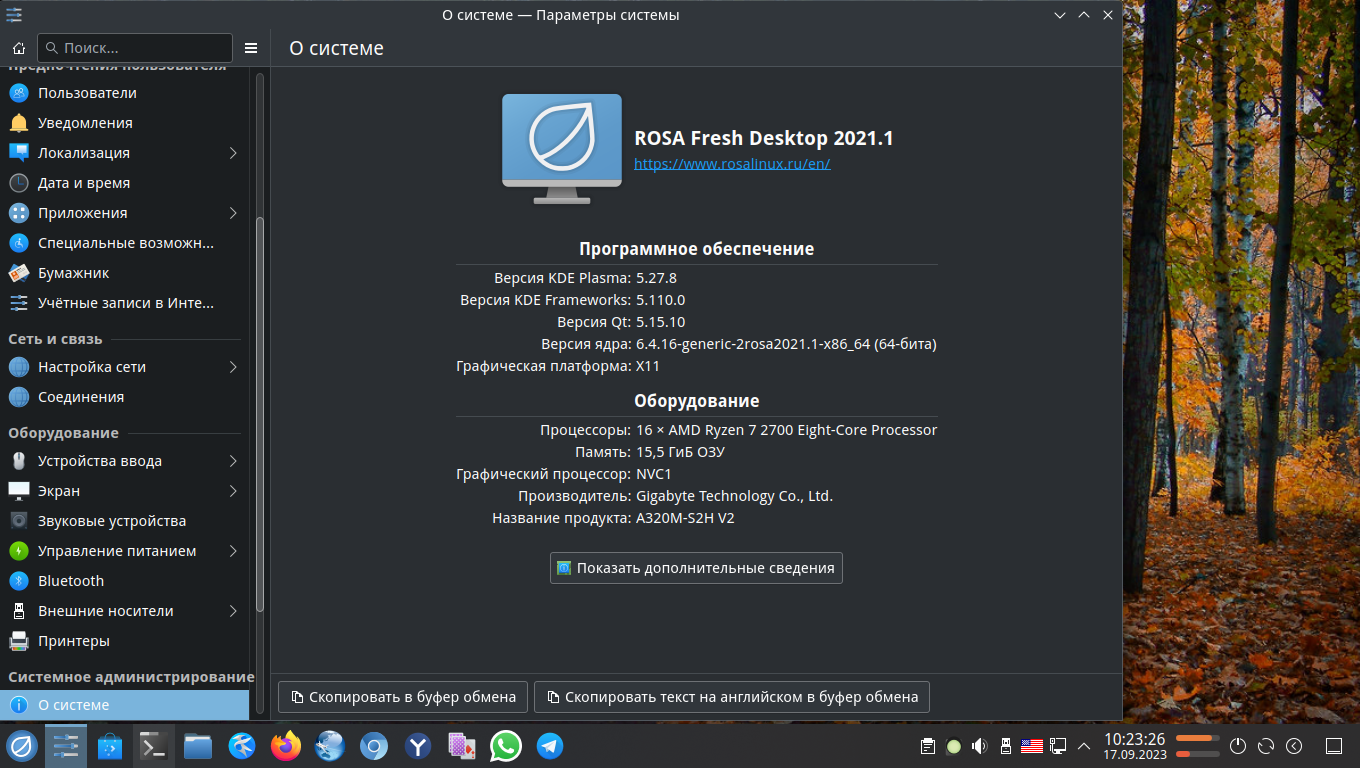Toggle the show desktop button in the panel
This screenshot has height=768, width=1360.
[1332, 746]
